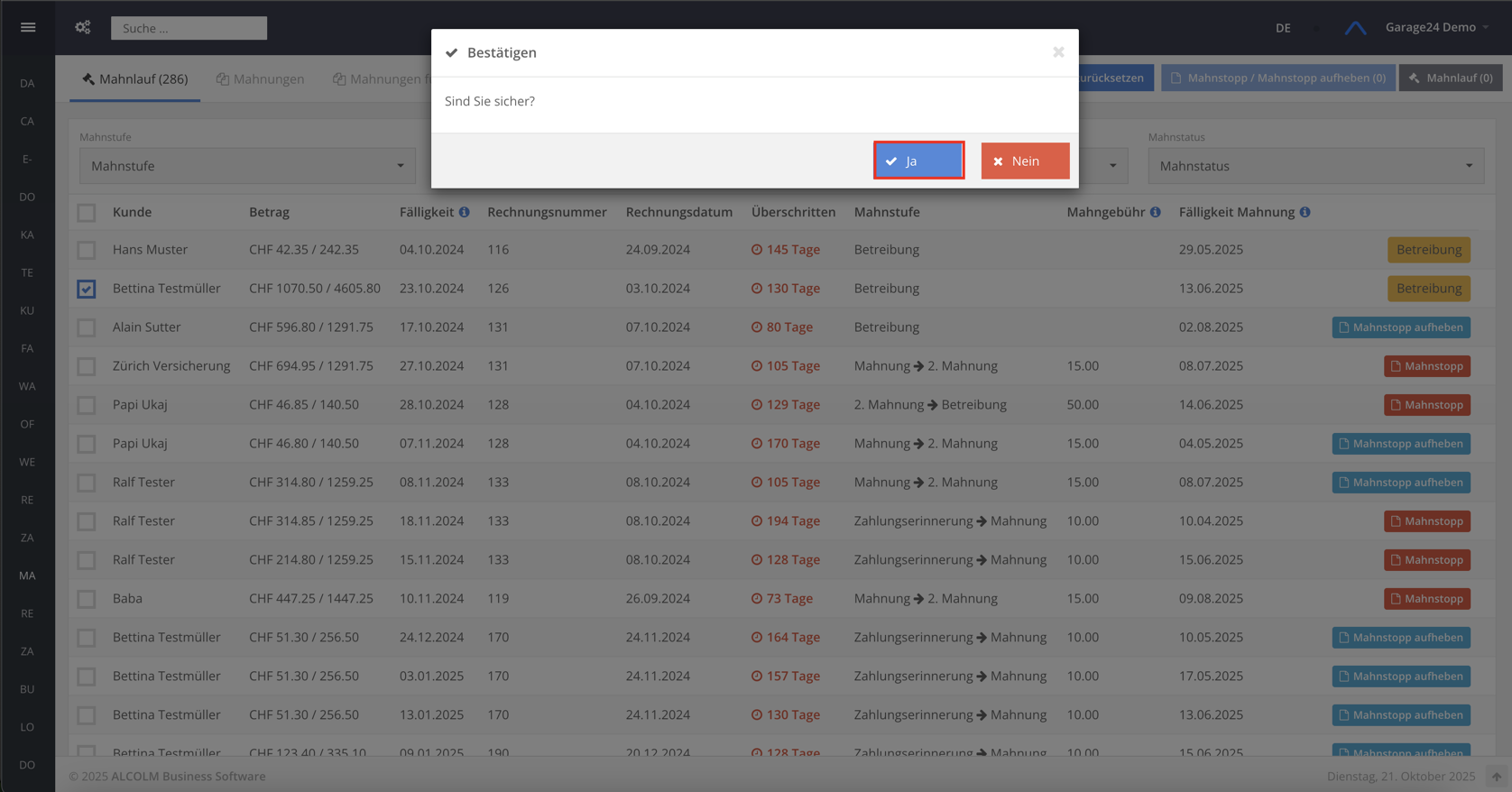Image resolution: width=1512 pixels, height=792 pixels.
Task: Toggle the select-all checkbox in table header
Action: 87,213
